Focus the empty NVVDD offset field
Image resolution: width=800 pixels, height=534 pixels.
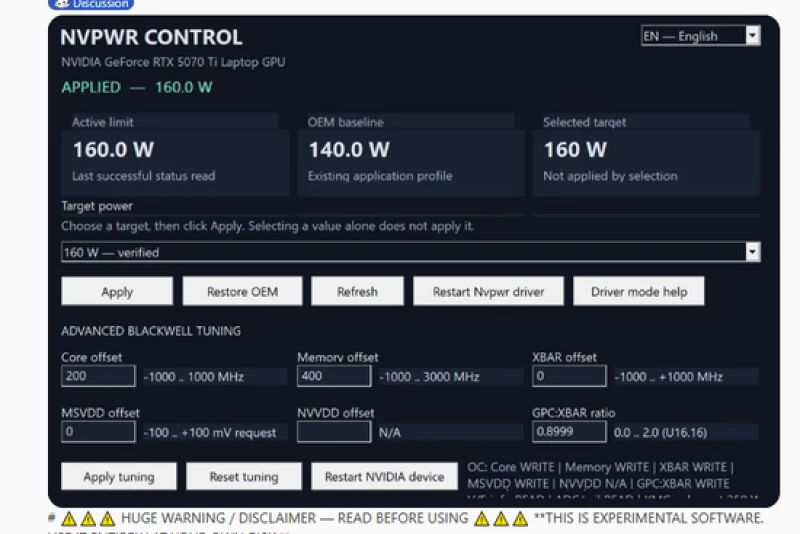point(334,431)
